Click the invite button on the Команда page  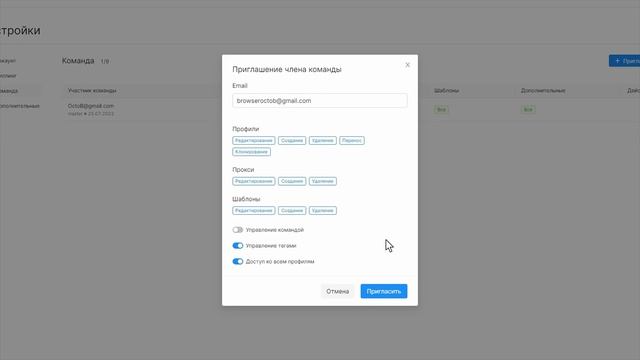point(624,61)
